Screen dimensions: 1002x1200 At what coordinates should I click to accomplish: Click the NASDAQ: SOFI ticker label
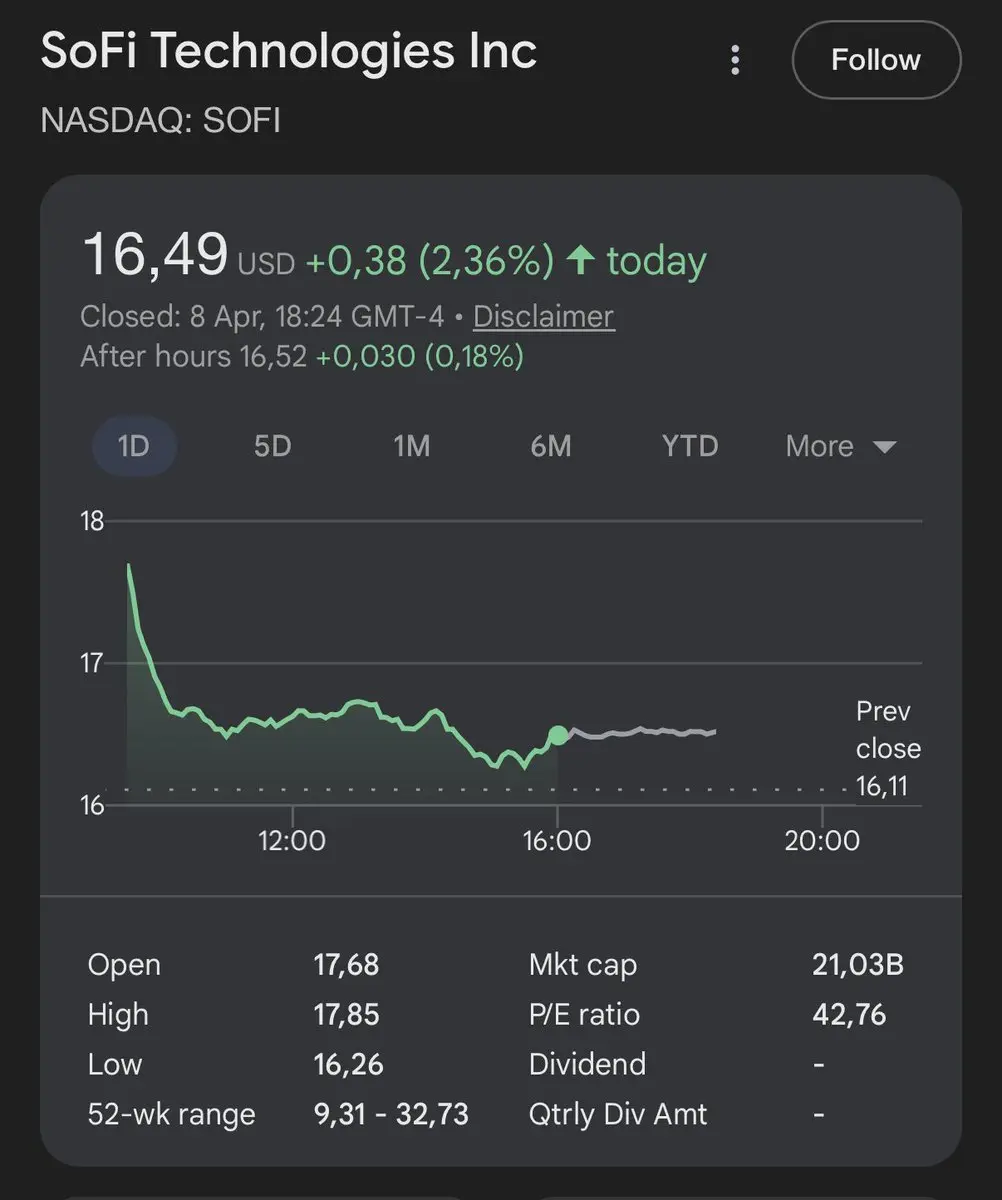click(160, 121)
